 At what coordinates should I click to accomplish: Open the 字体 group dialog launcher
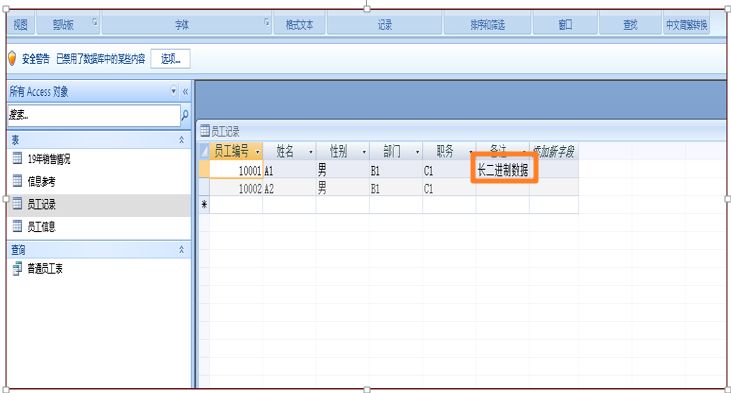[x=267, y=21]
